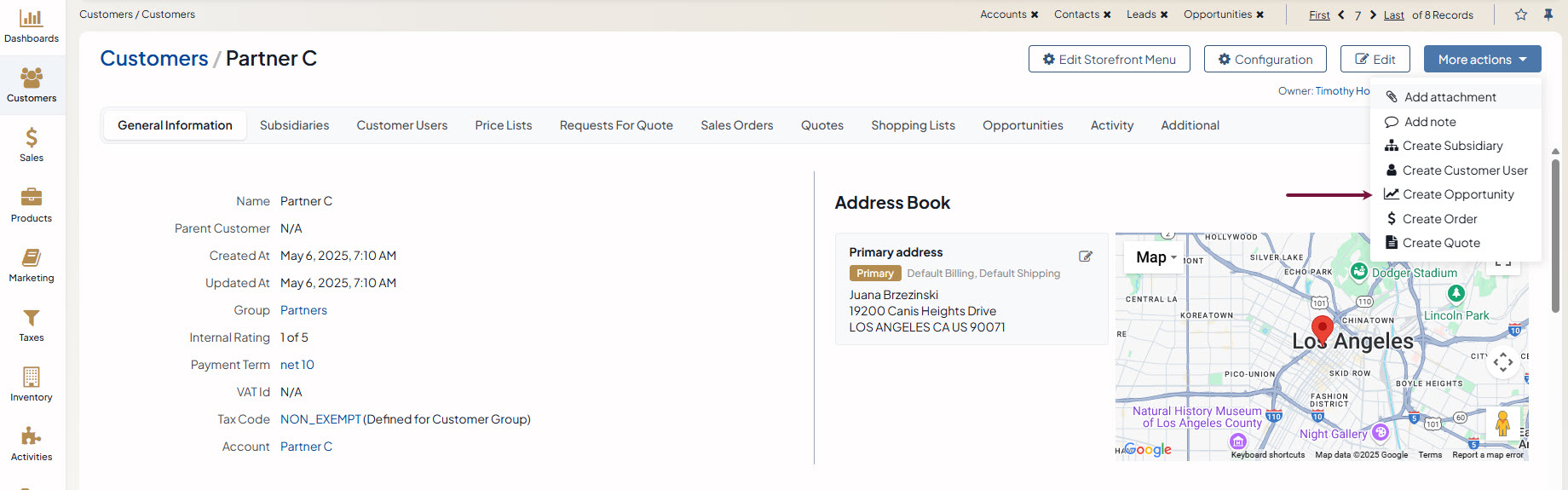Edit the primary address pencil icon
Screen dimensions: 1568x490
pyautogui.click(x=1086, y=256)
